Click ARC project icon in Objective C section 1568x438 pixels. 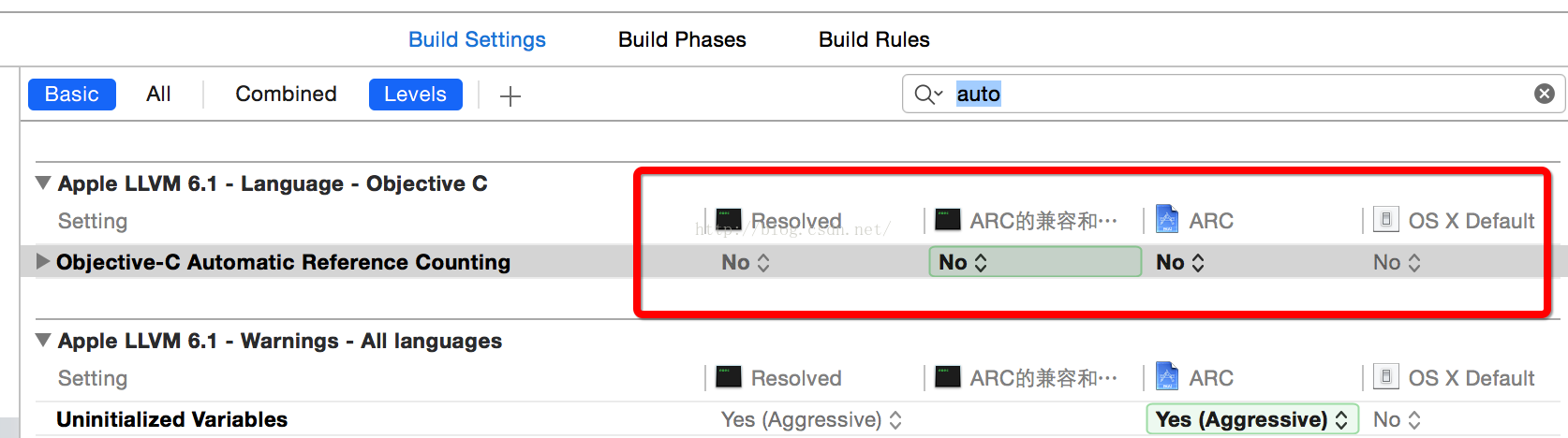1167,219
